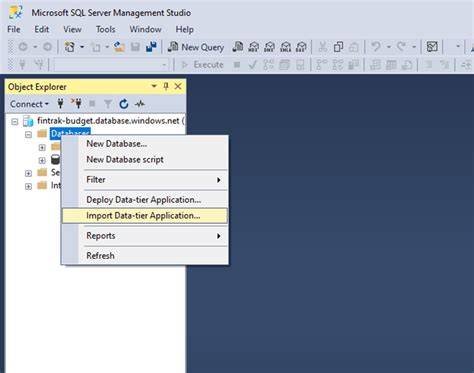Image resolution: width=474 pixels, height=373 pixels.
Task: Expand the first folder under Databases
Action: [x=42, y=147]
